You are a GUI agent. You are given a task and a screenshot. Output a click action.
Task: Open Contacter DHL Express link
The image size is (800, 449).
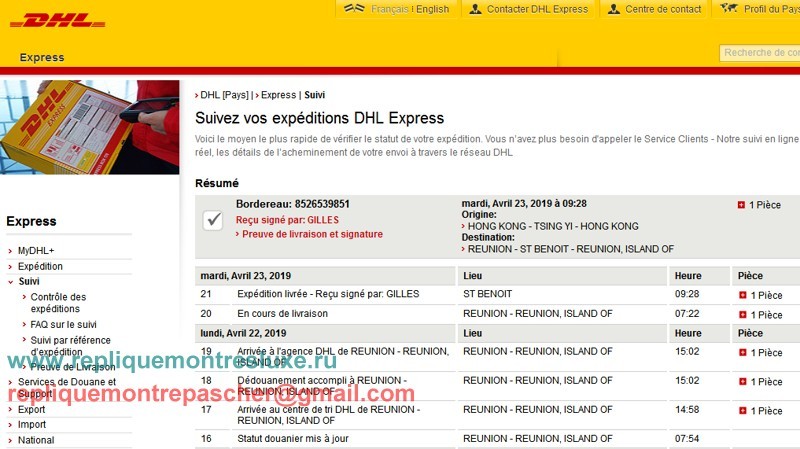(x=537, y=9)
